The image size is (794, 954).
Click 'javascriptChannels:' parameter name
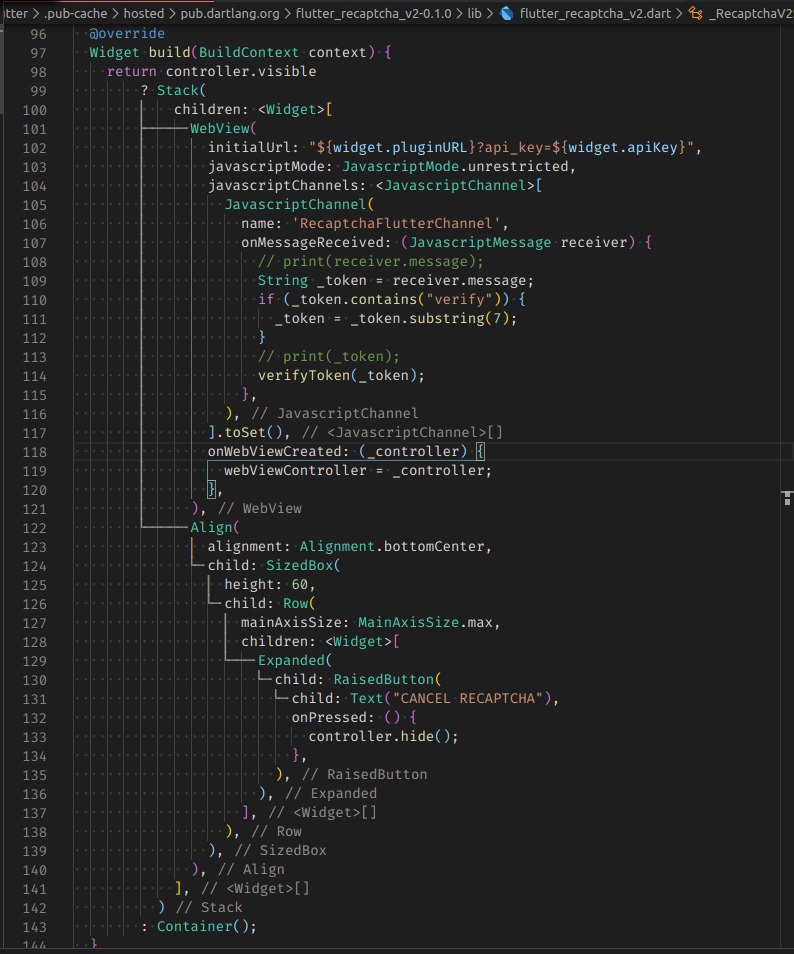pos(287,185)
